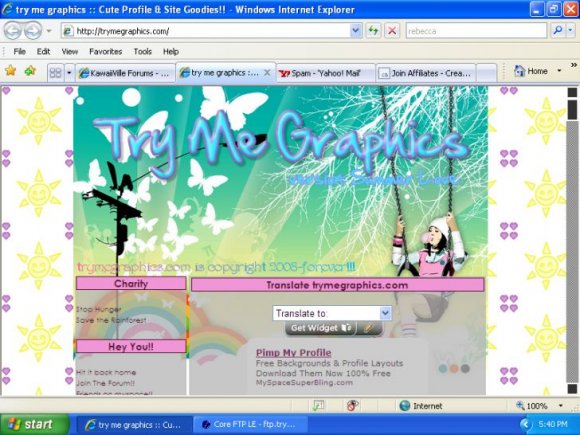
Task: Click the Internet zone globe icon
Action: click(405, 406)
